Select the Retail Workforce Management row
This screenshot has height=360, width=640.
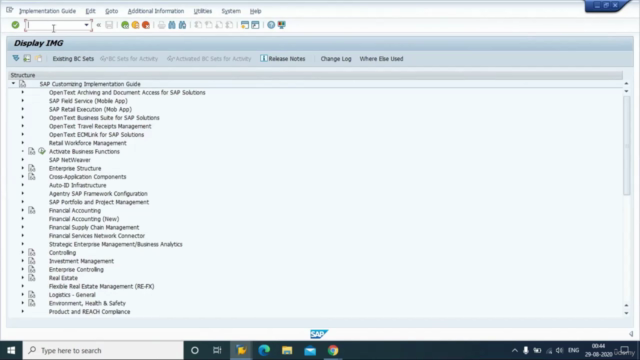click(x=88, y=143)
